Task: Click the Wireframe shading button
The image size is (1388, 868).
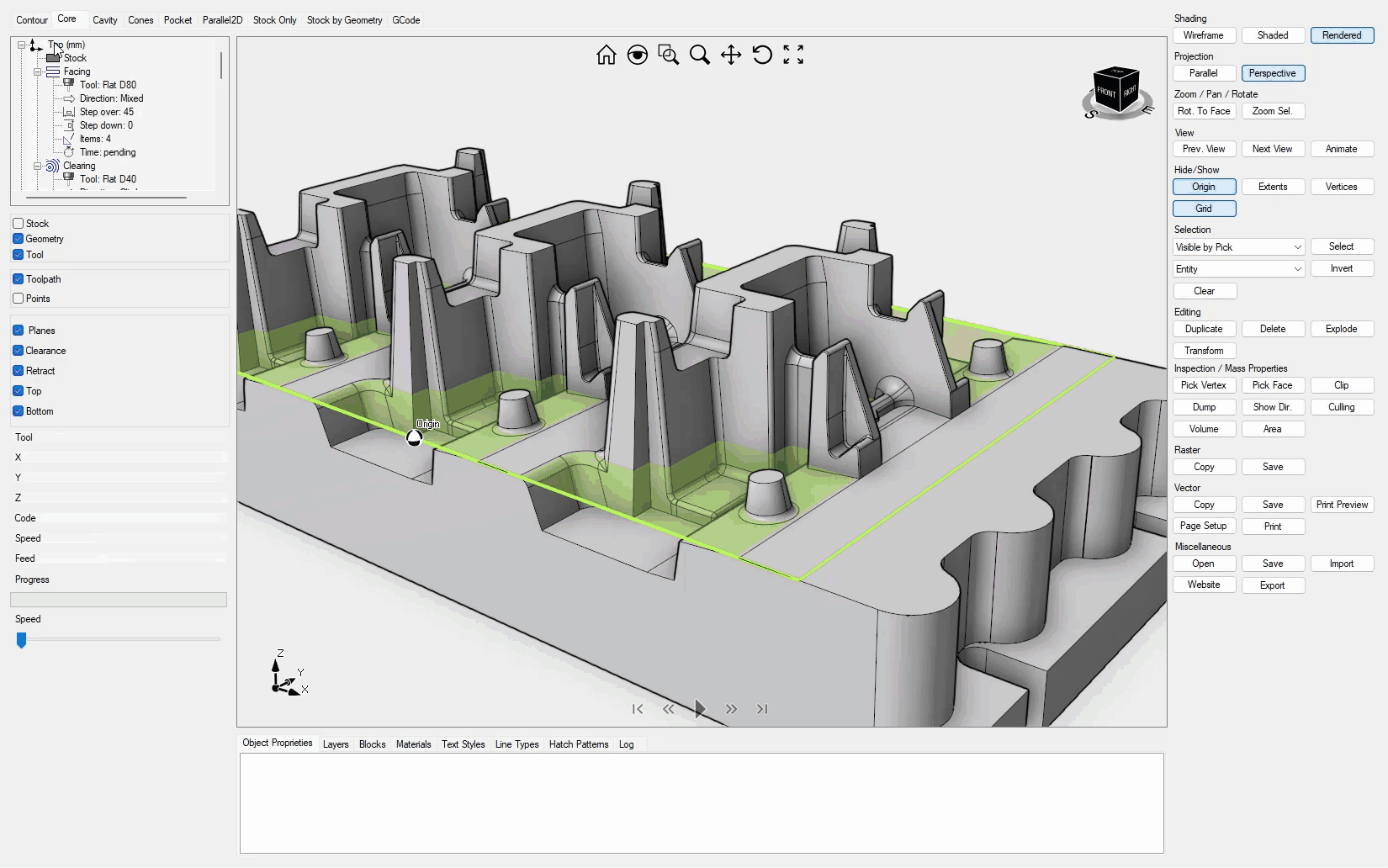Action: coord(1204,35)
